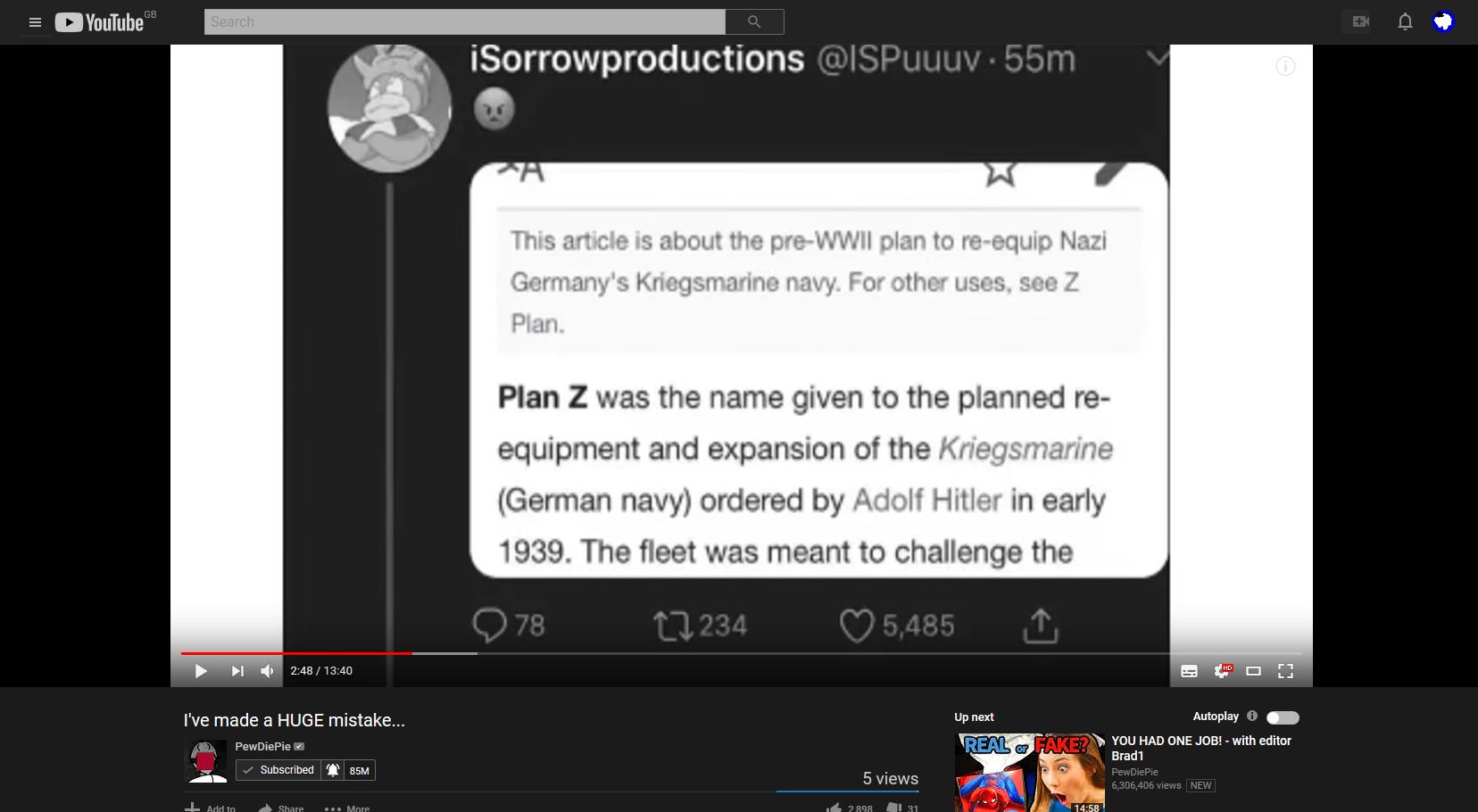Unsubscribe via the Subscribed button
The image size is (1478, 812).
pos(278,769)
